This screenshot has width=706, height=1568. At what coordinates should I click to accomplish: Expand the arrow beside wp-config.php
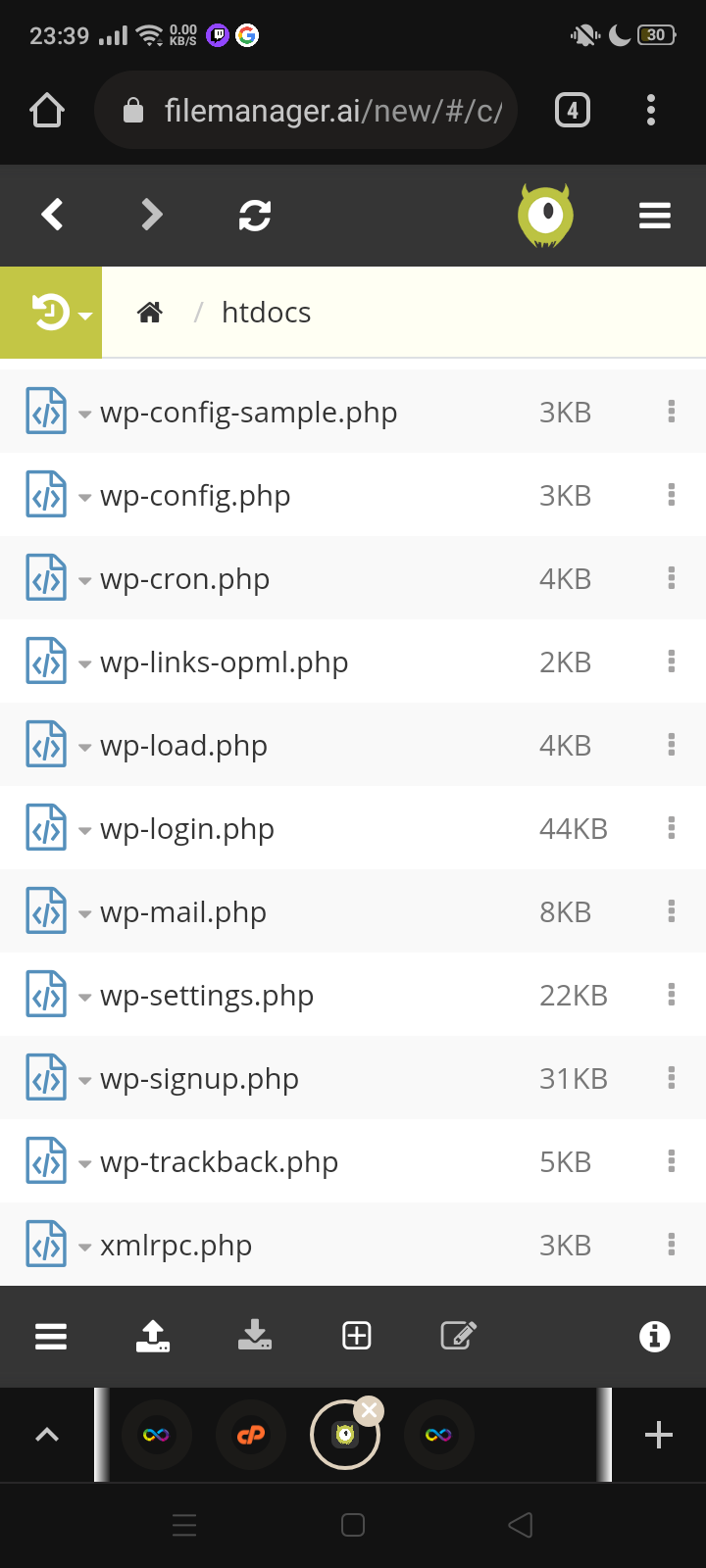pos(85,498)
